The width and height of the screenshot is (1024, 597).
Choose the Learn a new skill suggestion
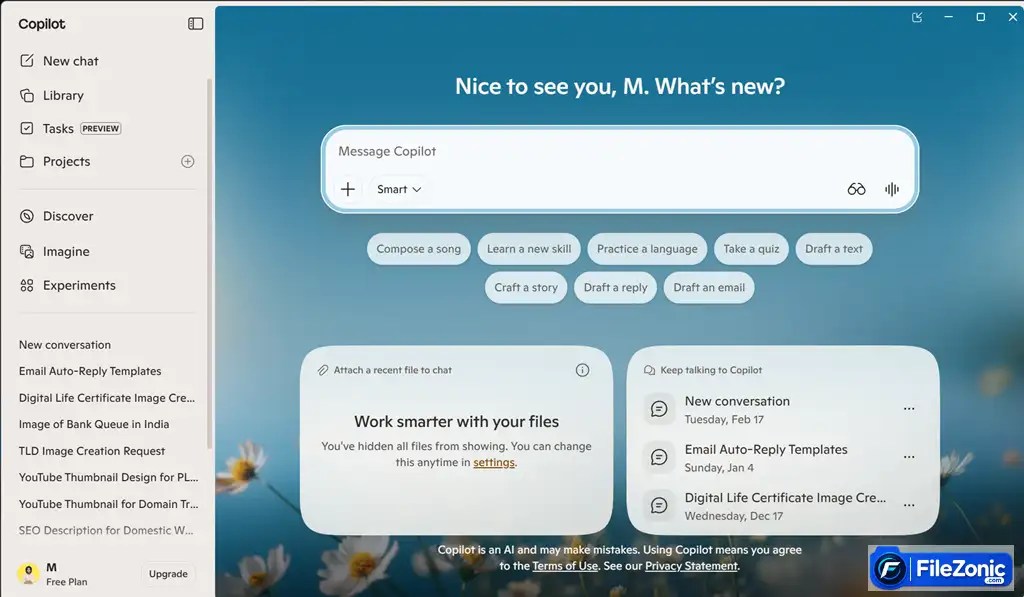point(529,249)
